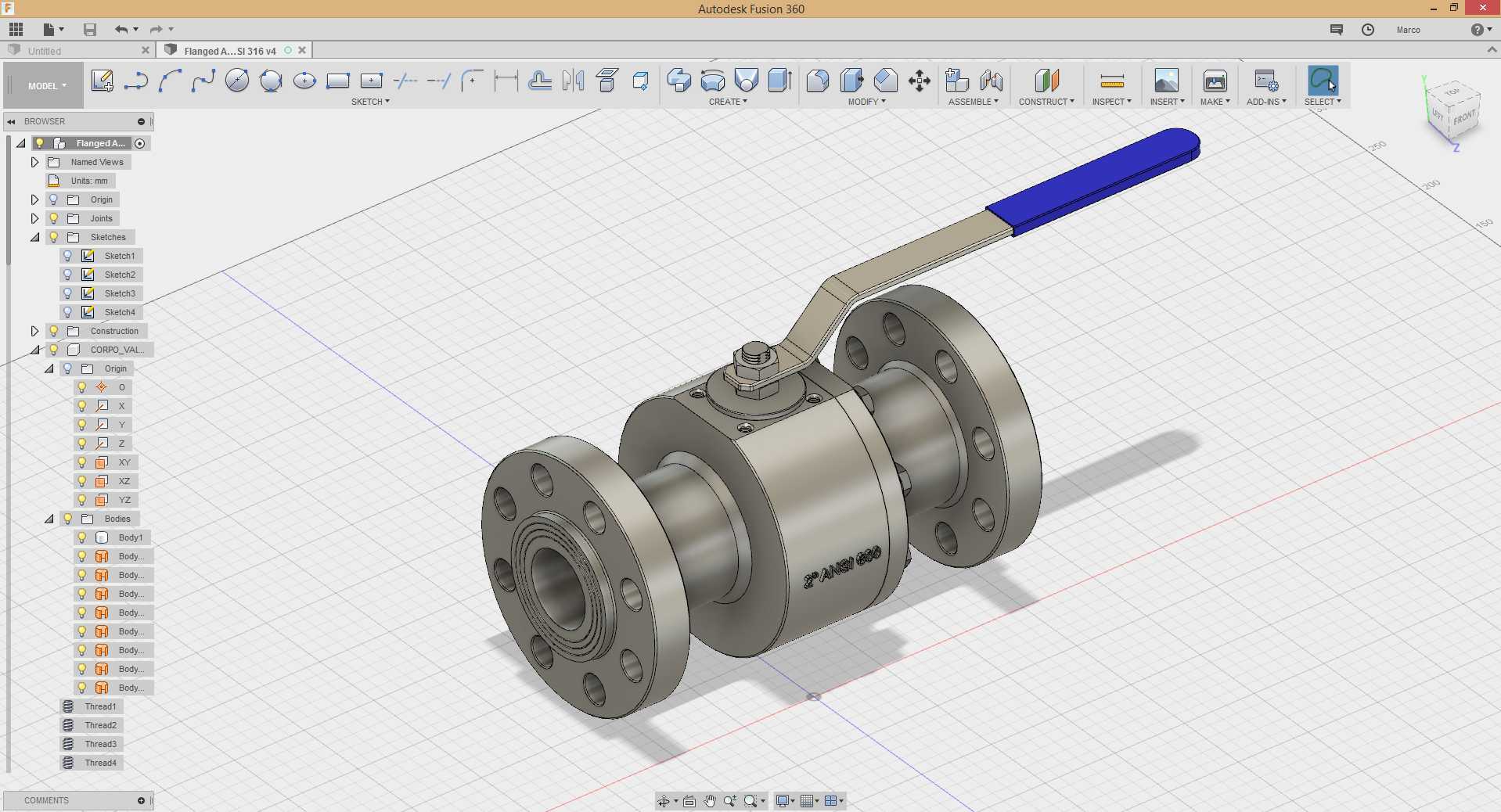
Task: Open the Help question mark menu
Action: tap(1481, 30)
